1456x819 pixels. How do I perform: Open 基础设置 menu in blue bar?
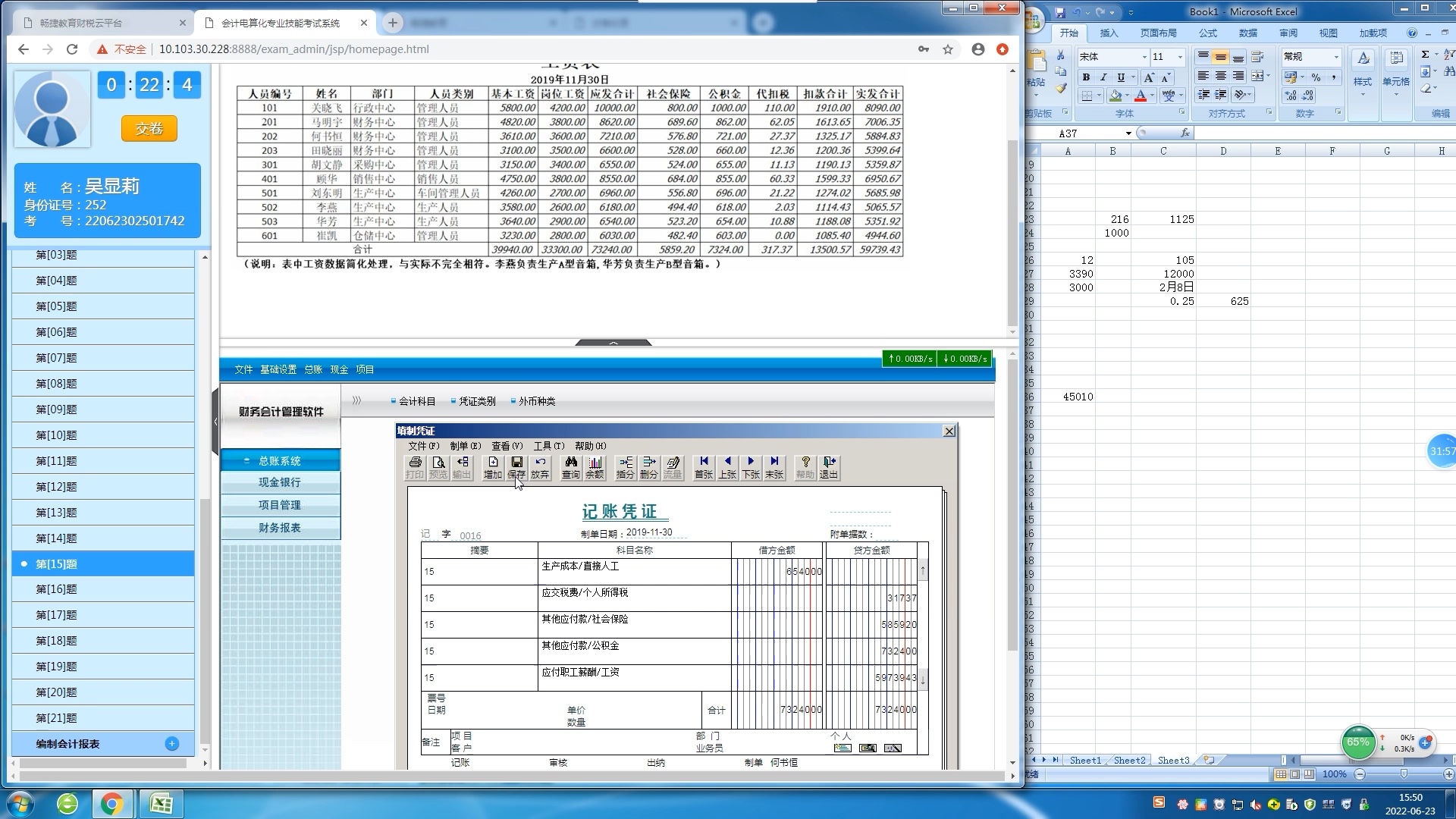tap(278, 369)
